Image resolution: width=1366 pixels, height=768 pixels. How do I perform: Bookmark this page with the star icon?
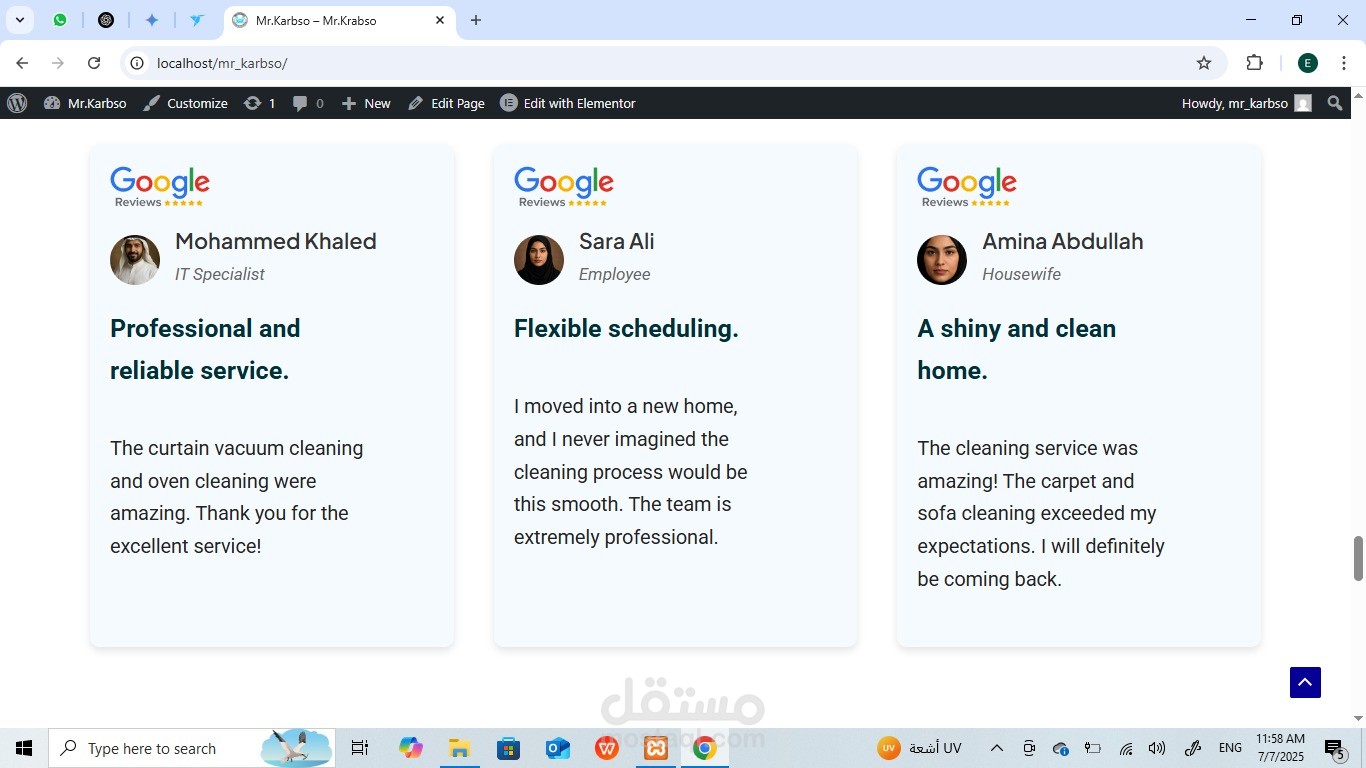coord(1204,63)
